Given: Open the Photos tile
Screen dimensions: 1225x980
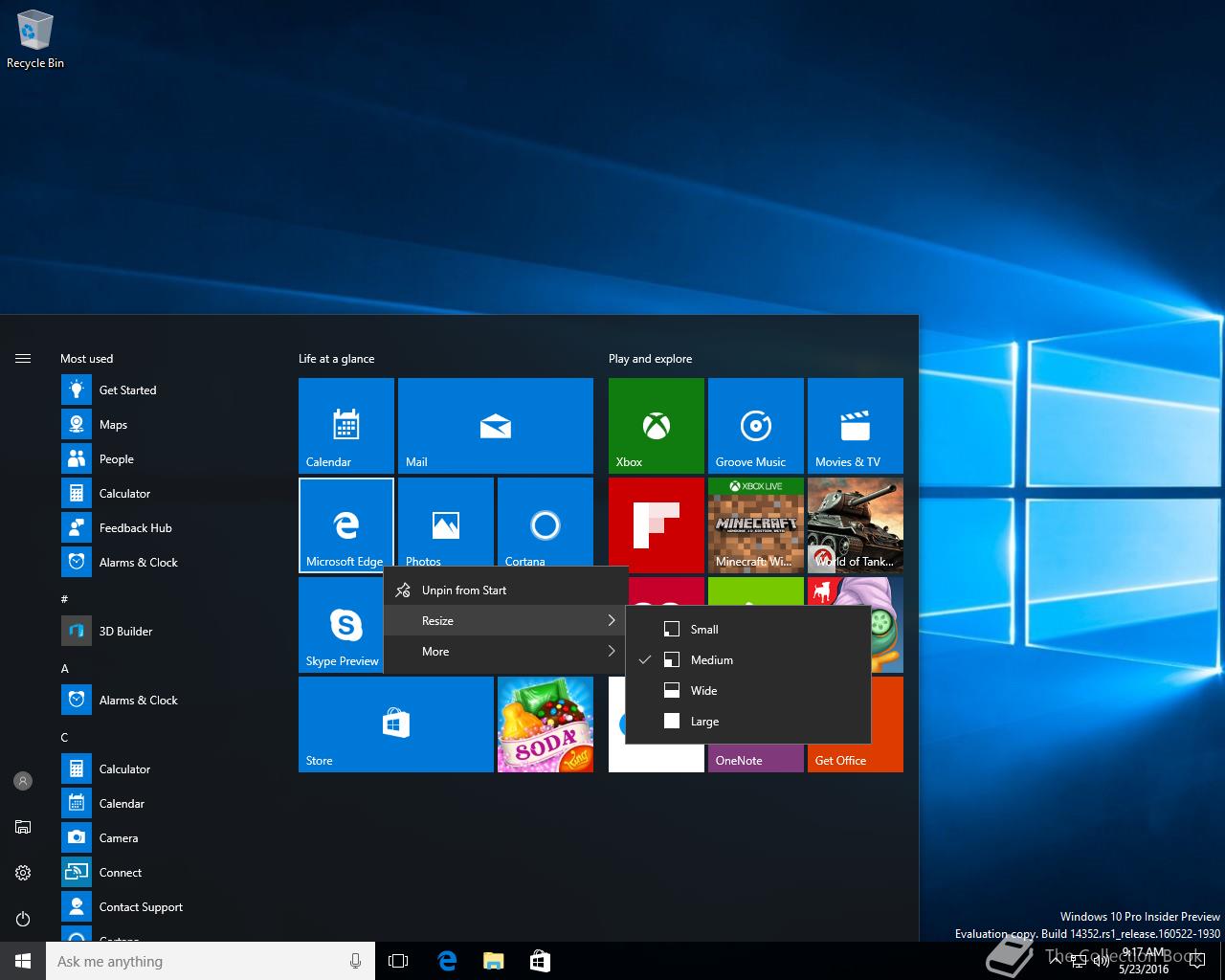Looking at the screenshot, I should 446,523.
